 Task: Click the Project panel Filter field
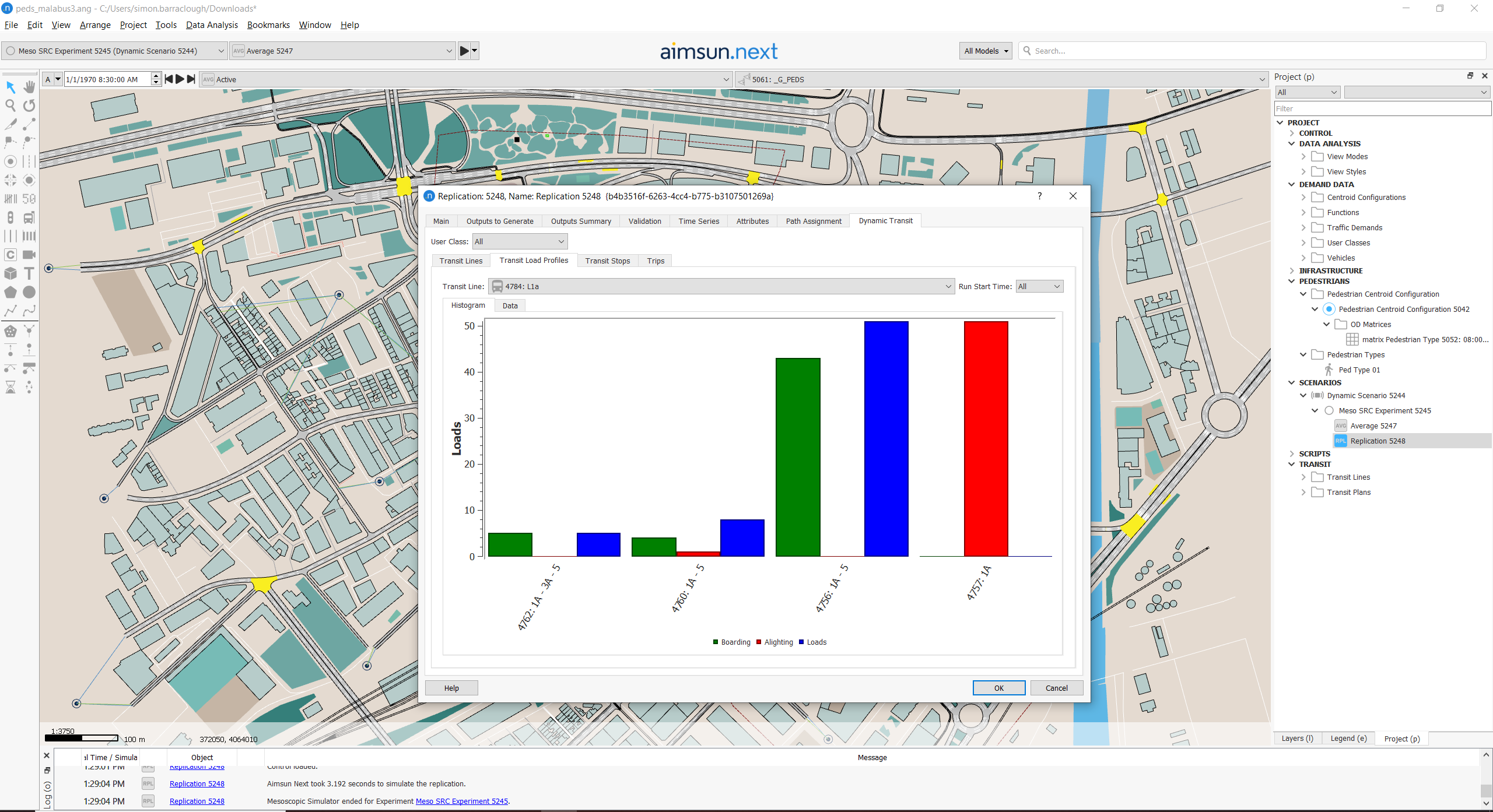[1382, 108]
